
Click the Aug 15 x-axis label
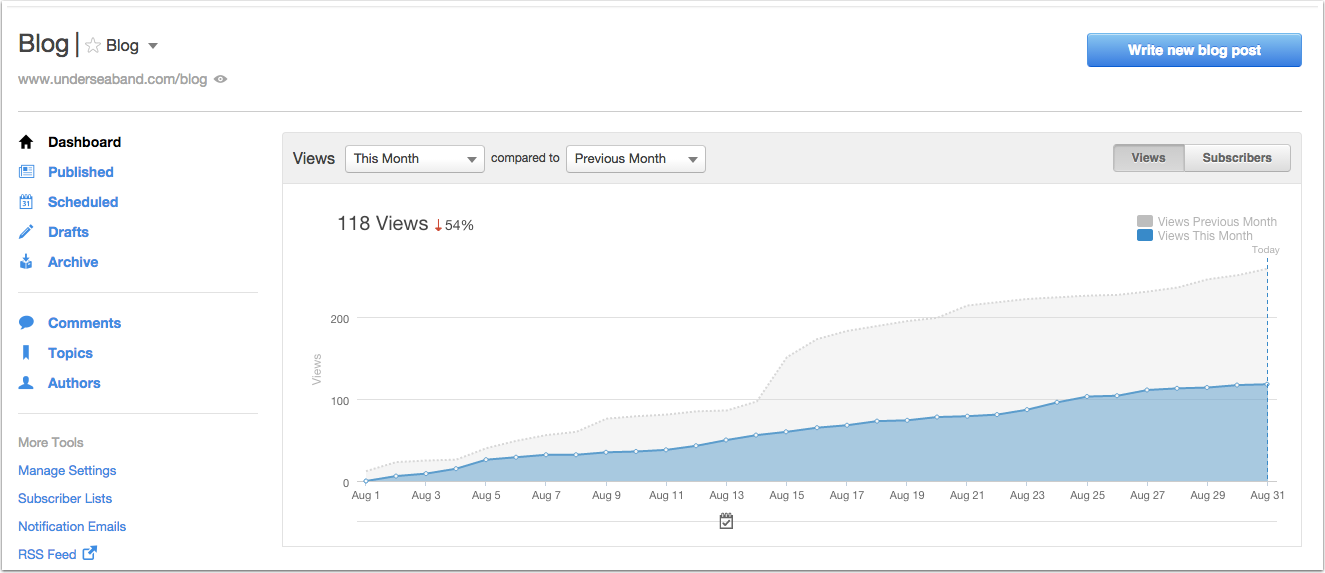click(x=787, y=495)
